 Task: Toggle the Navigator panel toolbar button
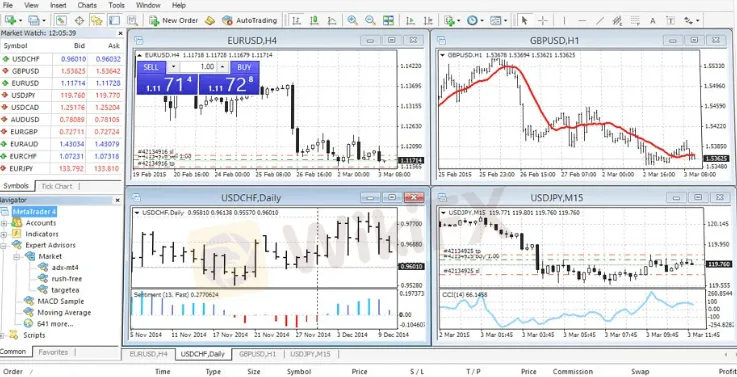pos(97,20)
